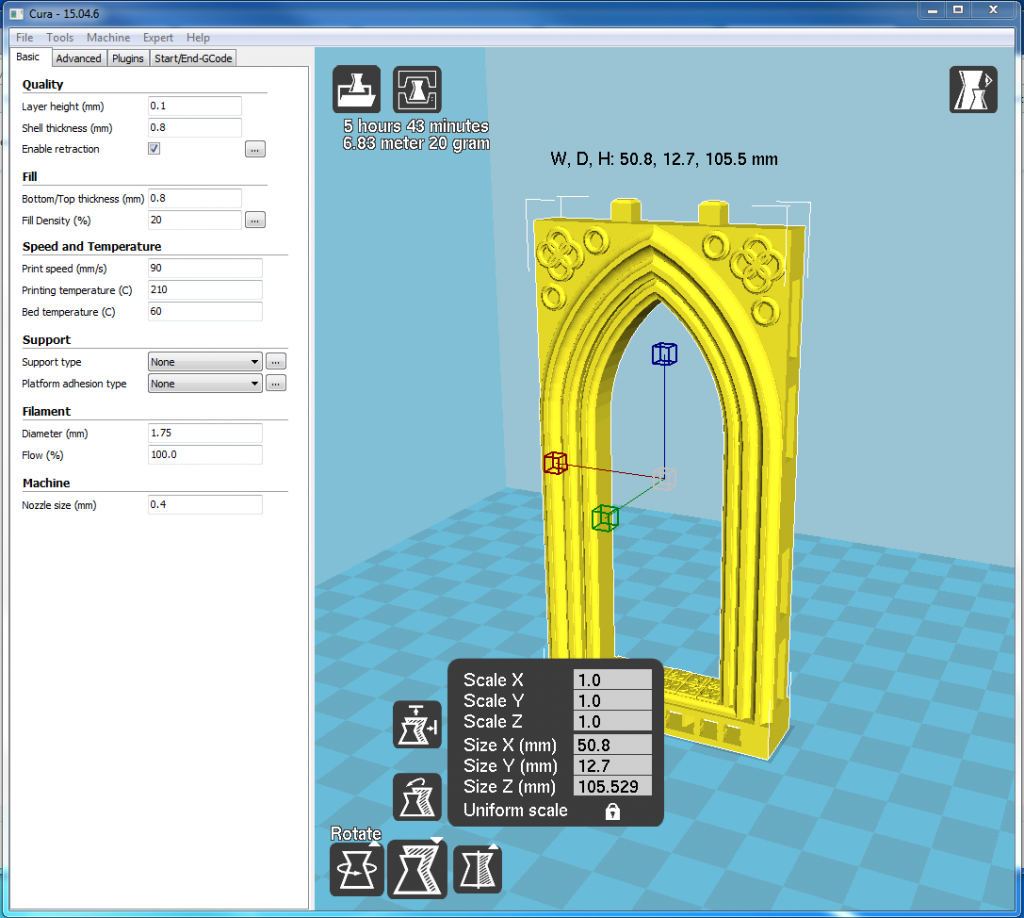
Task: Open Support type ellipsis settings button
Action: click(x=276, y=362)
